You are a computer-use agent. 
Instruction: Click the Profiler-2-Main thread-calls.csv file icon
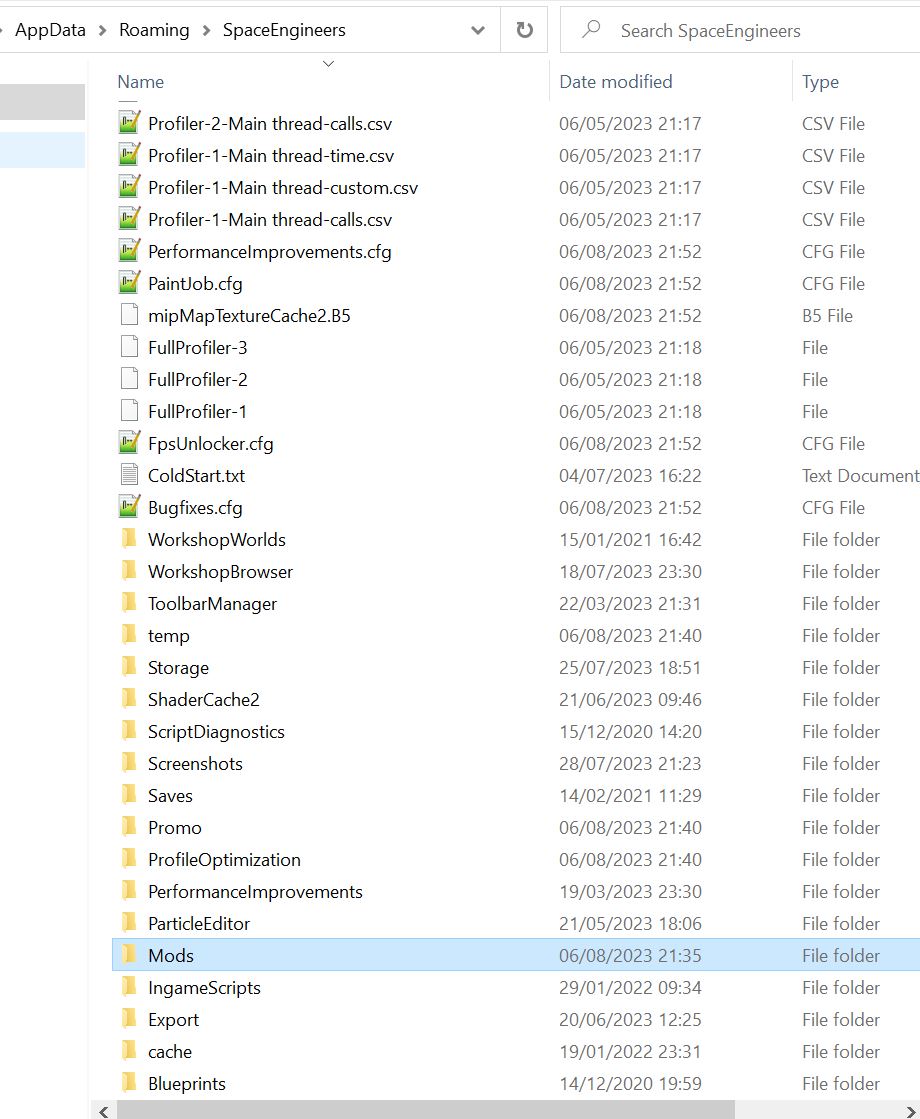click(x=129, y=123)
